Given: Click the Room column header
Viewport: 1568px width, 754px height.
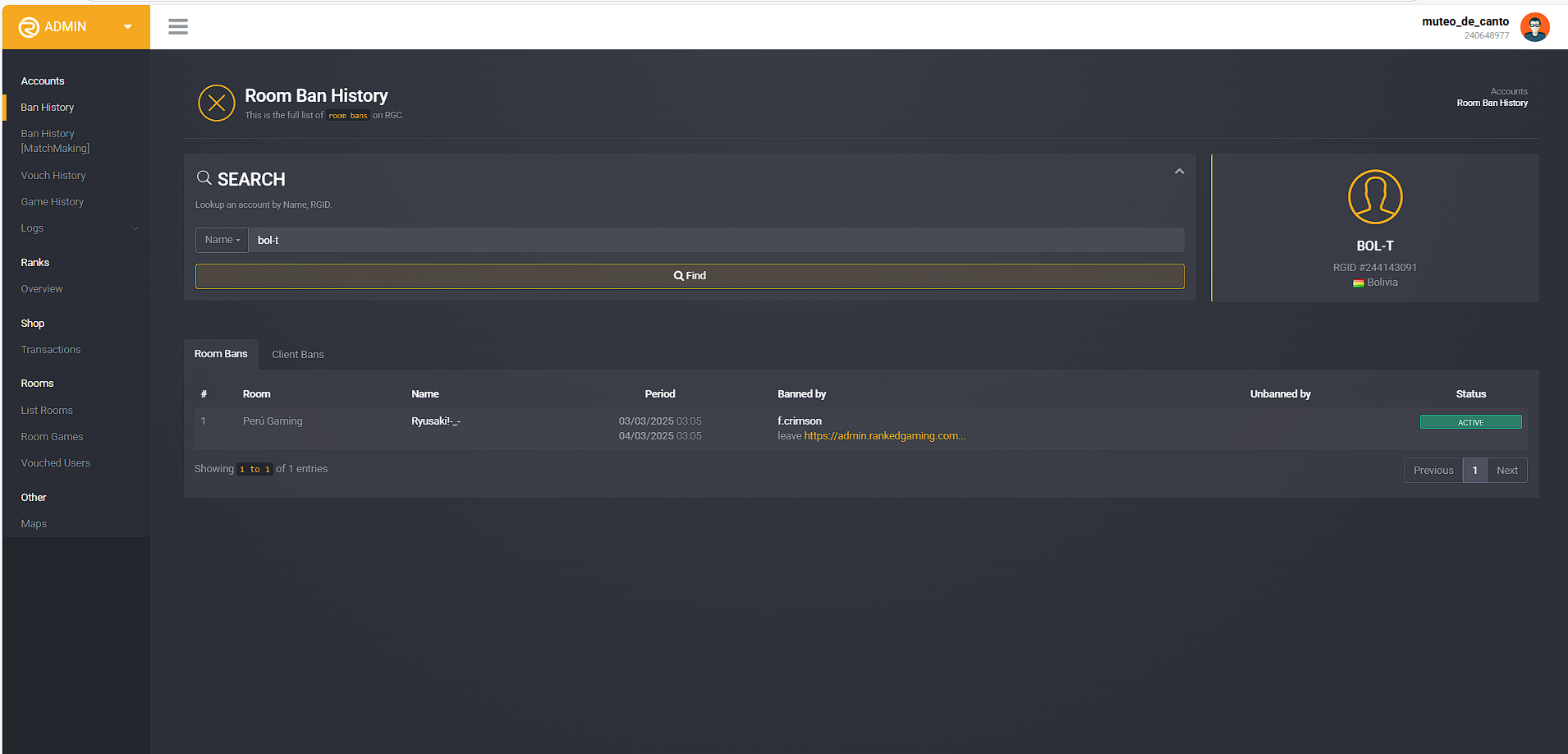Looking at the screenshot, I should click(x=257, y=394).
